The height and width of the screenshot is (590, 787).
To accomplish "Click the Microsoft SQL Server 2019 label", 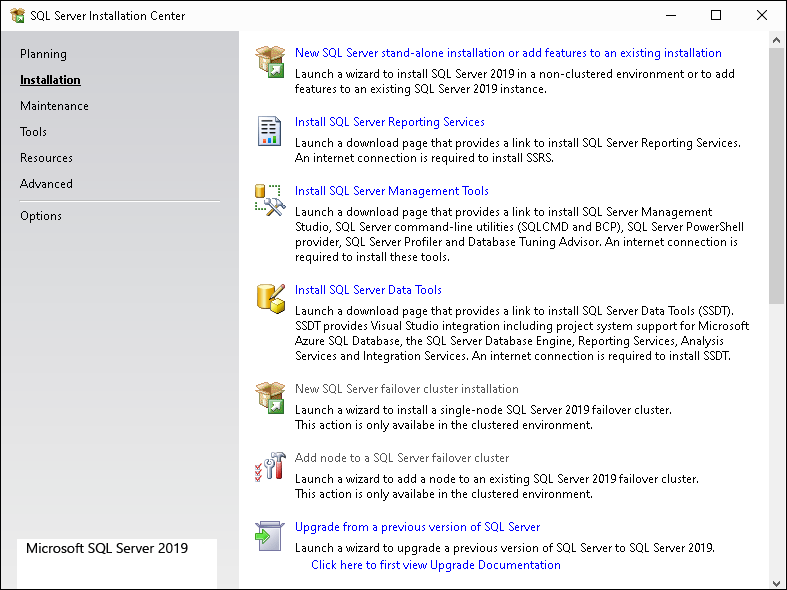I will click(x=107, y=548).
